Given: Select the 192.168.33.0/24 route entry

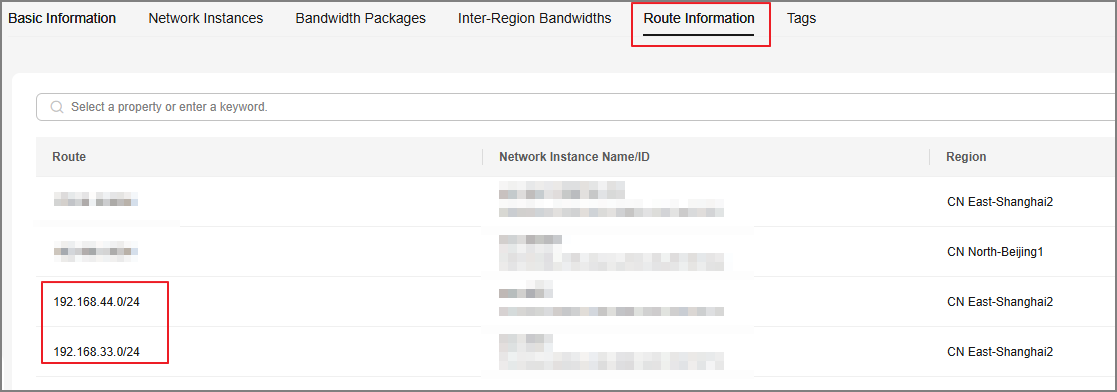Looking at the screenshot, I should coord(97,352).
